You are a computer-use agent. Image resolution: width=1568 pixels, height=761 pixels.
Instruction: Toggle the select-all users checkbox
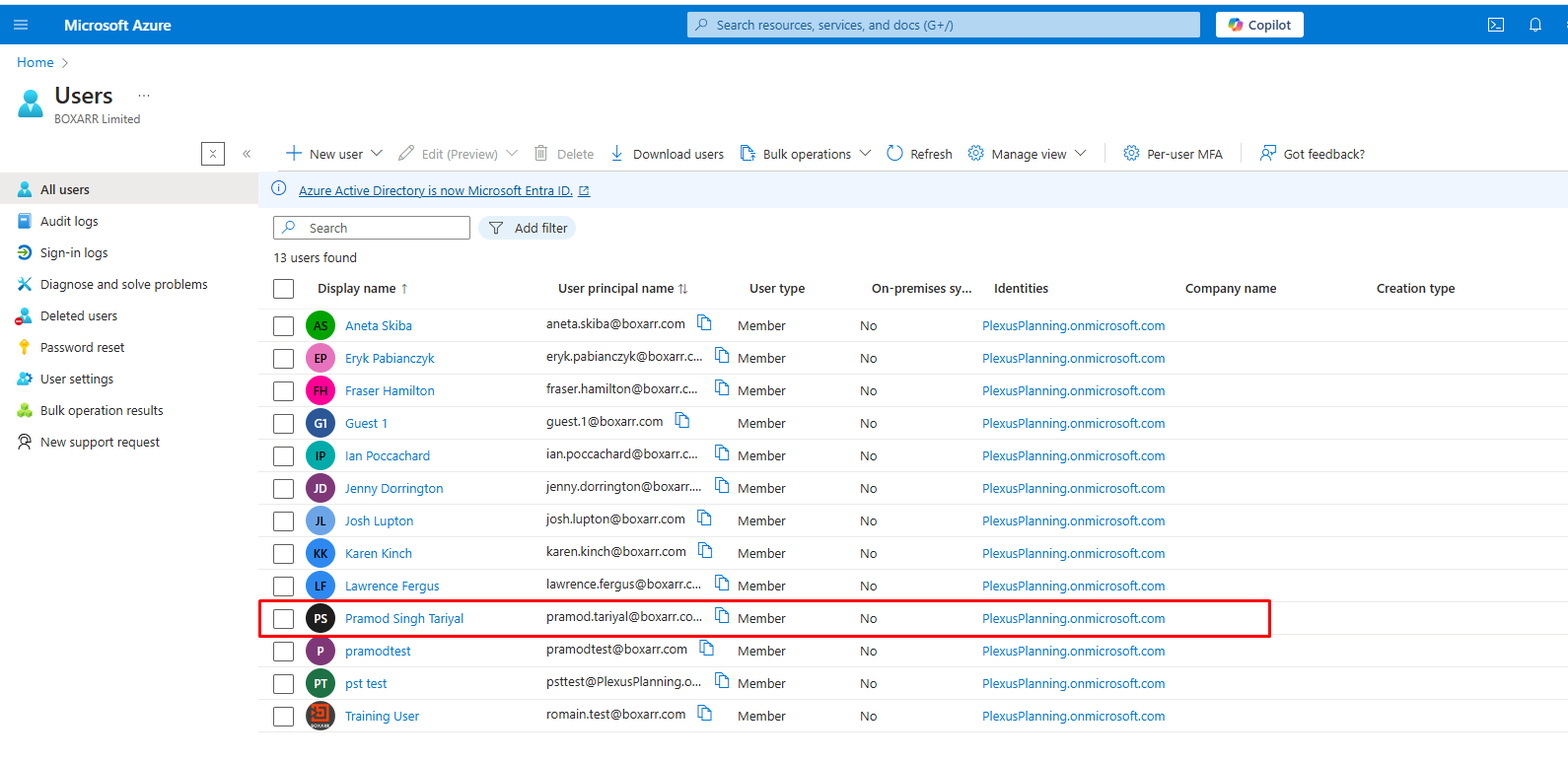coord(284,289)
